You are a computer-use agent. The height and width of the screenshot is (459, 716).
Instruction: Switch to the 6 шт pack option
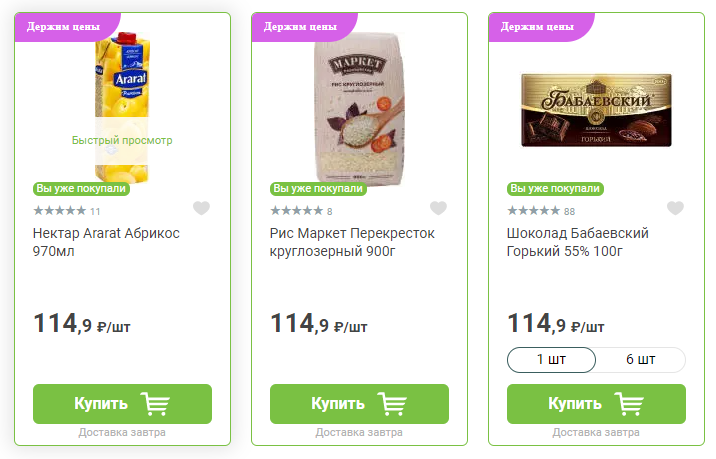tap(641, 360)
